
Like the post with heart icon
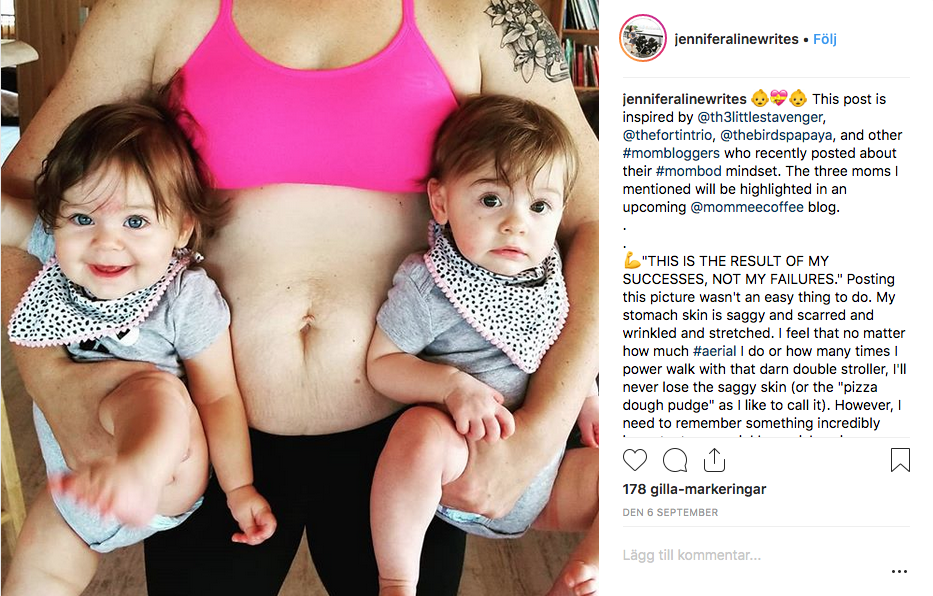tap(634, 460)
